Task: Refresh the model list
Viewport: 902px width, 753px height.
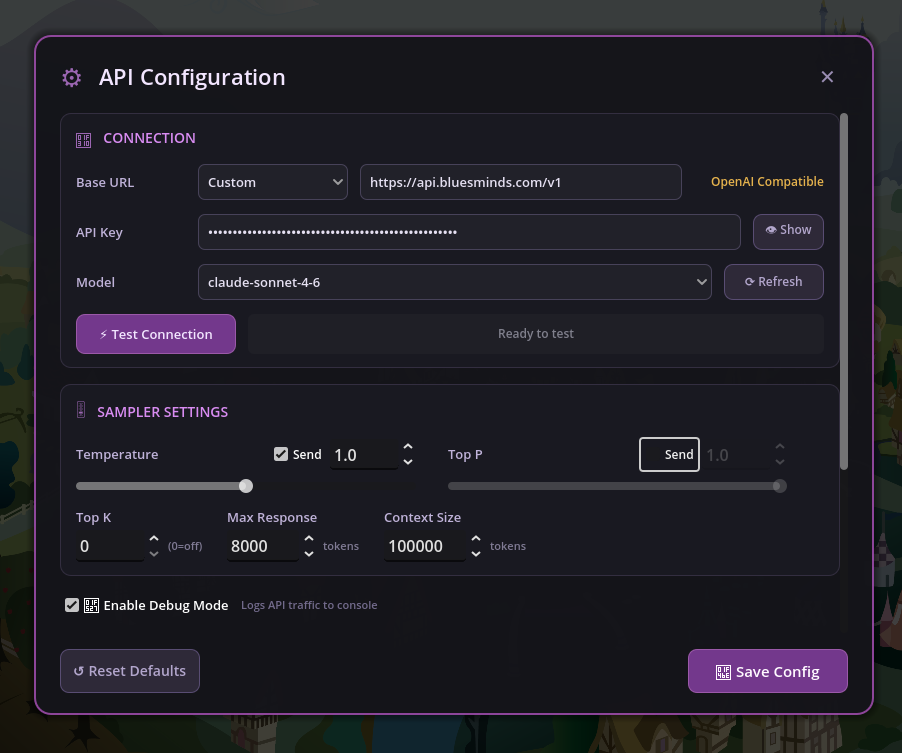Action: point(773,282)
